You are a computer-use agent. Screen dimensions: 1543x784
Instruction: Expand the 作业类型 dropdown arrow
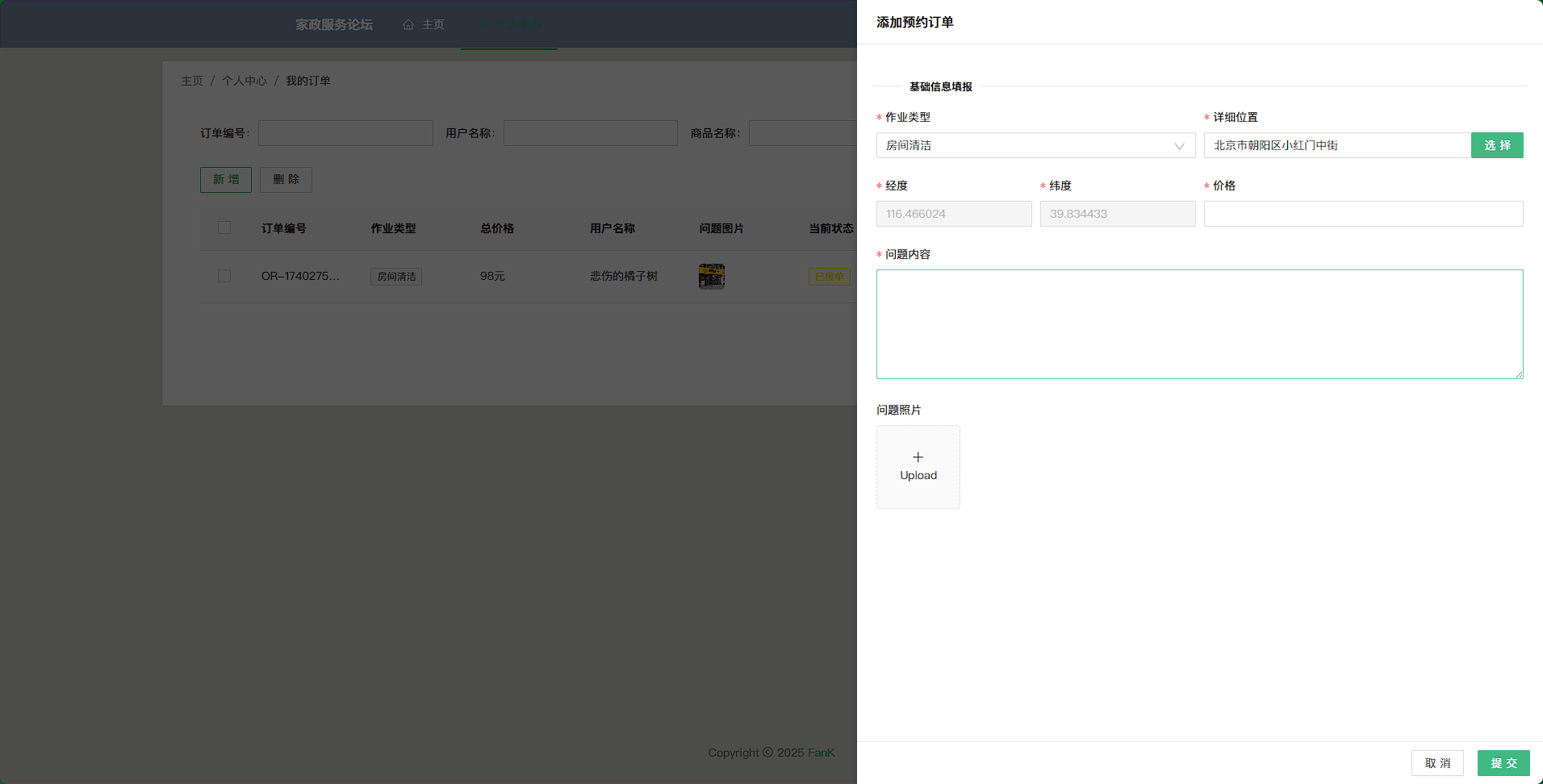tap(1179, 146)
